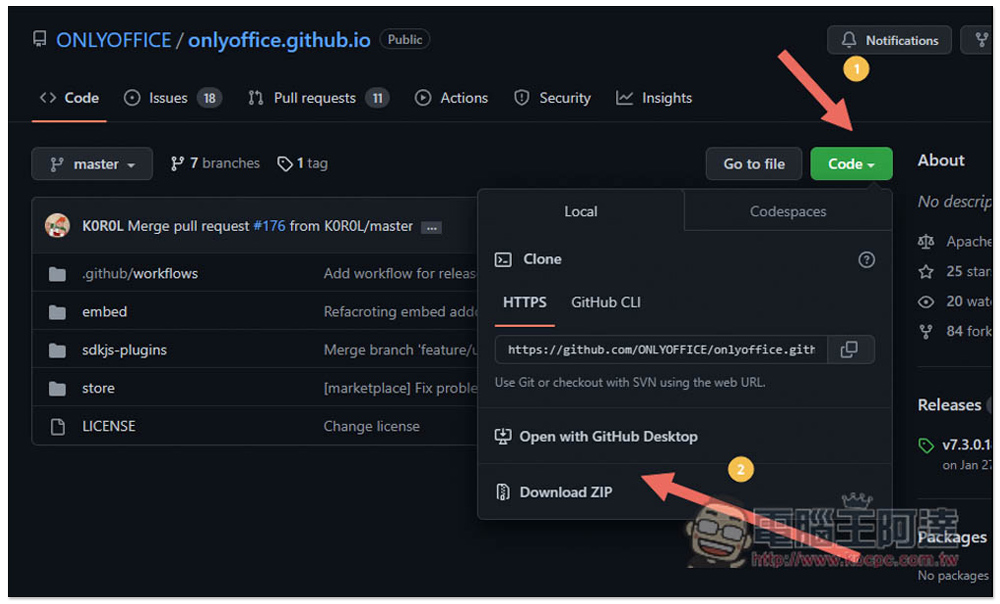Open the Pull requests tab

coord(316,98)
